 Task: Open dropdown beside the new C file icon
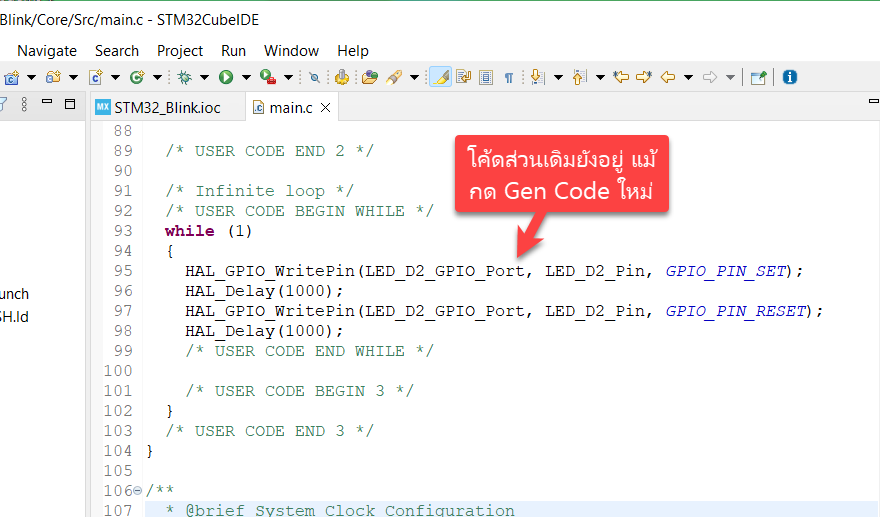(116, 77)
